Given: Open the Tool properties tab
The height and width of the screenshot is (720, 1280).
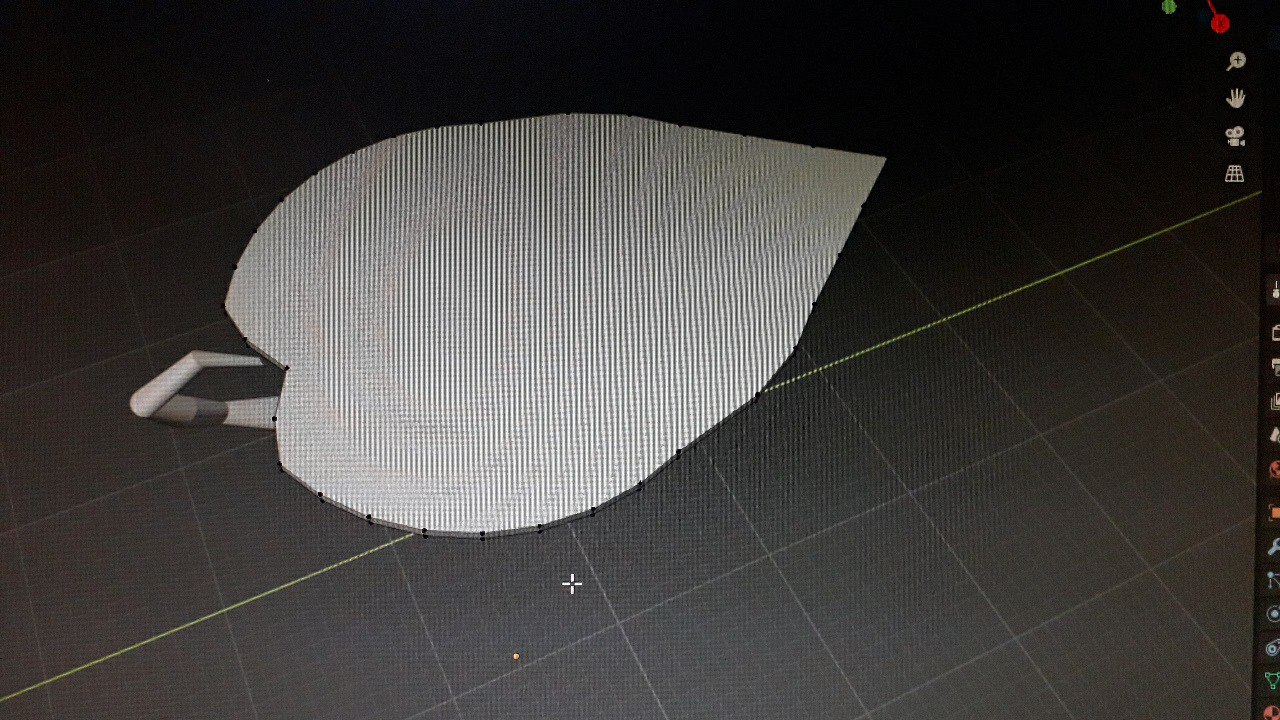Looking at the screenshot, I should [1276, 291].
